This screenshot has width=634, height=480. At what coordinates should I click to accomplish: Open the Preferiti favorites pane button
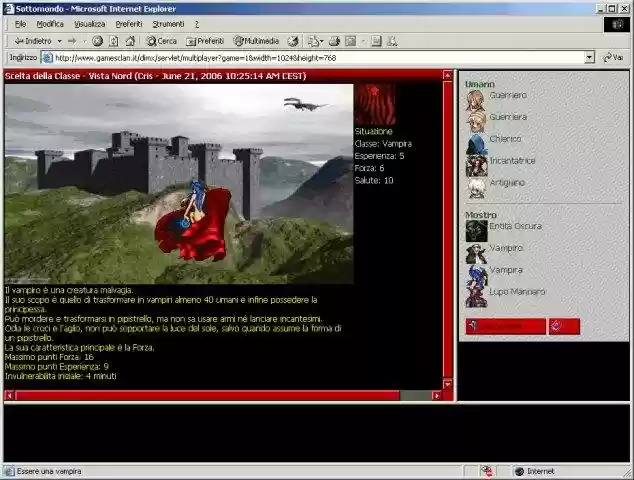click(205, 41)
